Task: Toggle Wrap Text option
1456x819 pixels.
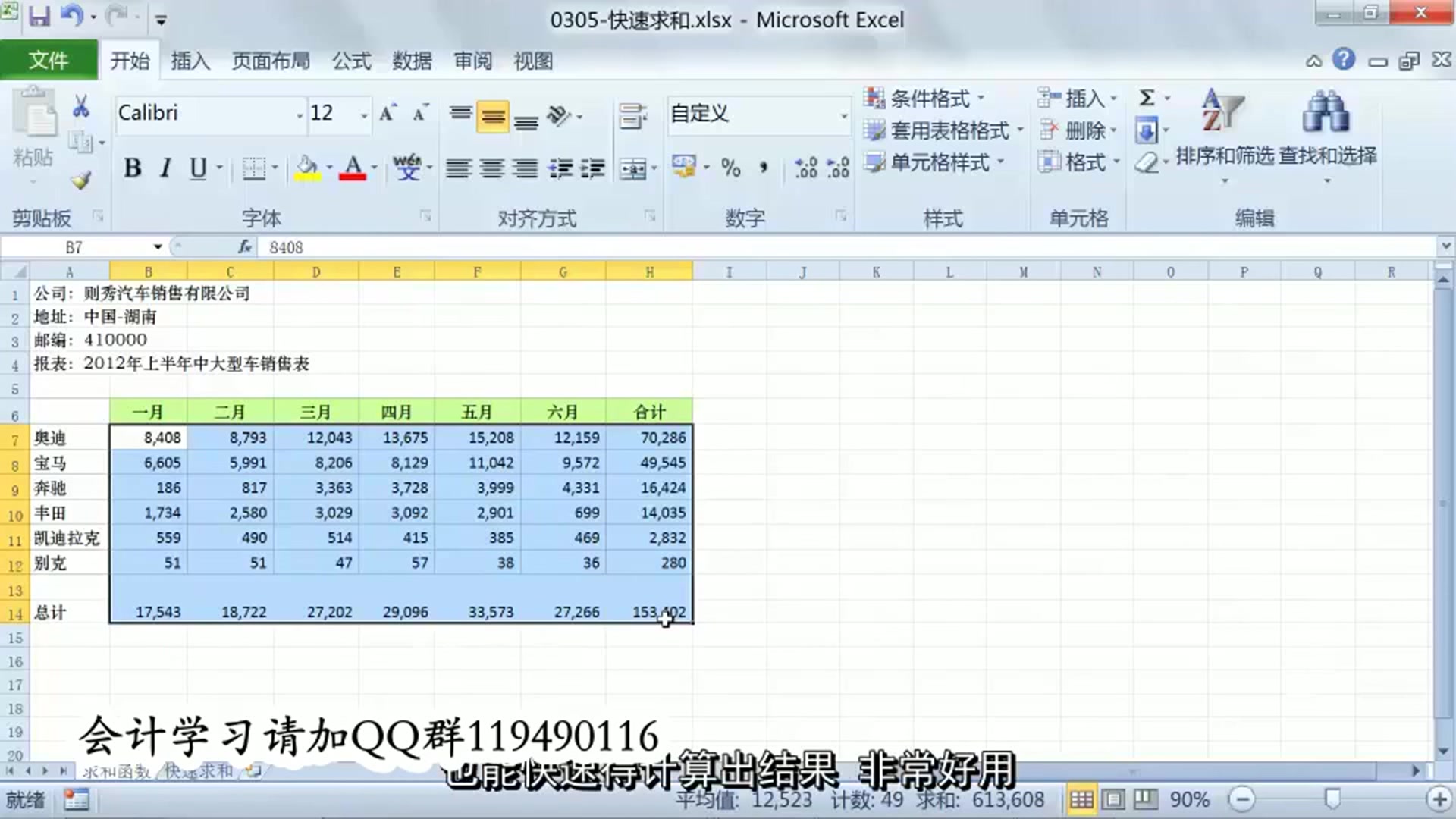Action: click(632, 115)
